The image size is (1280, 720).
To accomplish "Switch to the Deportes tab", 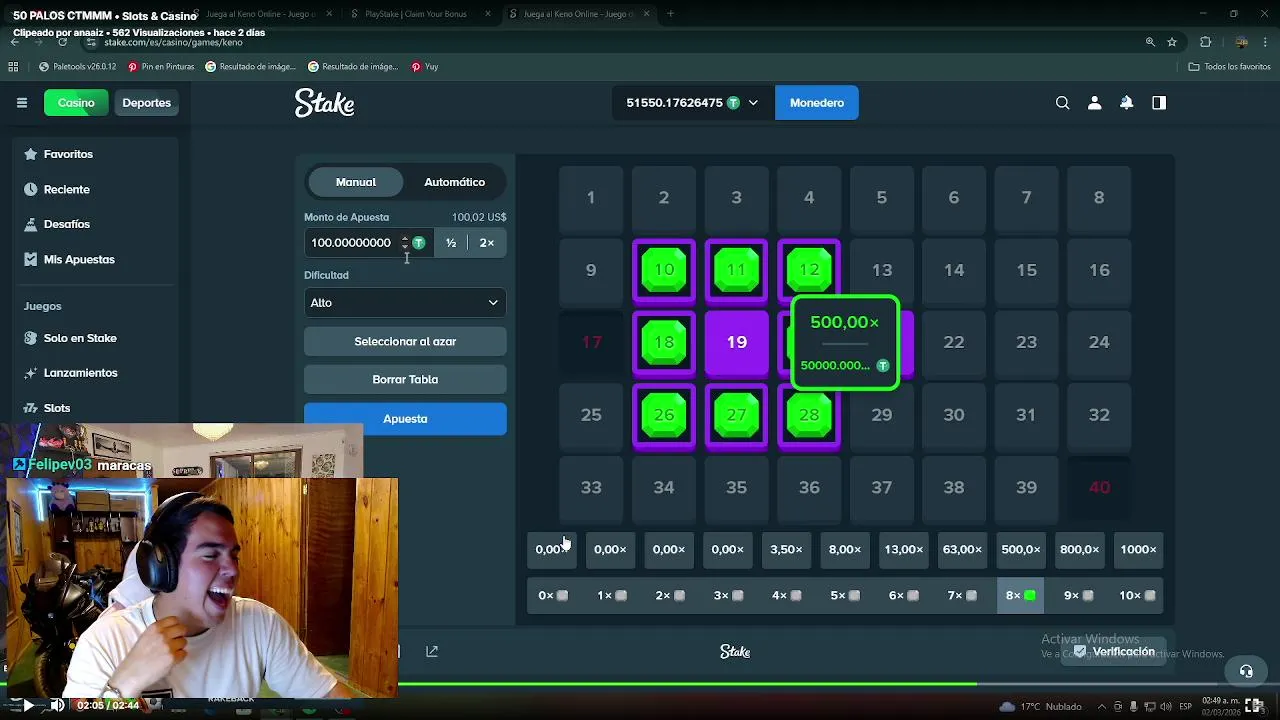I will pyautogui.click(x=146, y=103).
